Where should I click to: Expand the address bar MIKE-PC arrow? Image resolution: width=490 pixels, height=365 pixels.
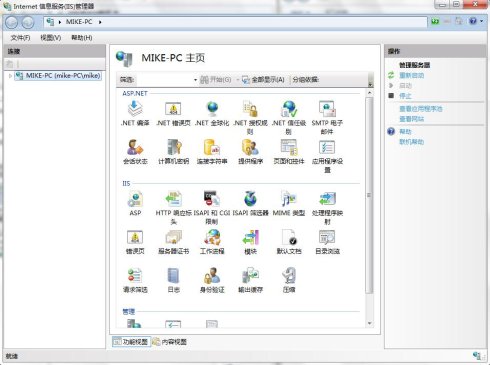point(100,22)
